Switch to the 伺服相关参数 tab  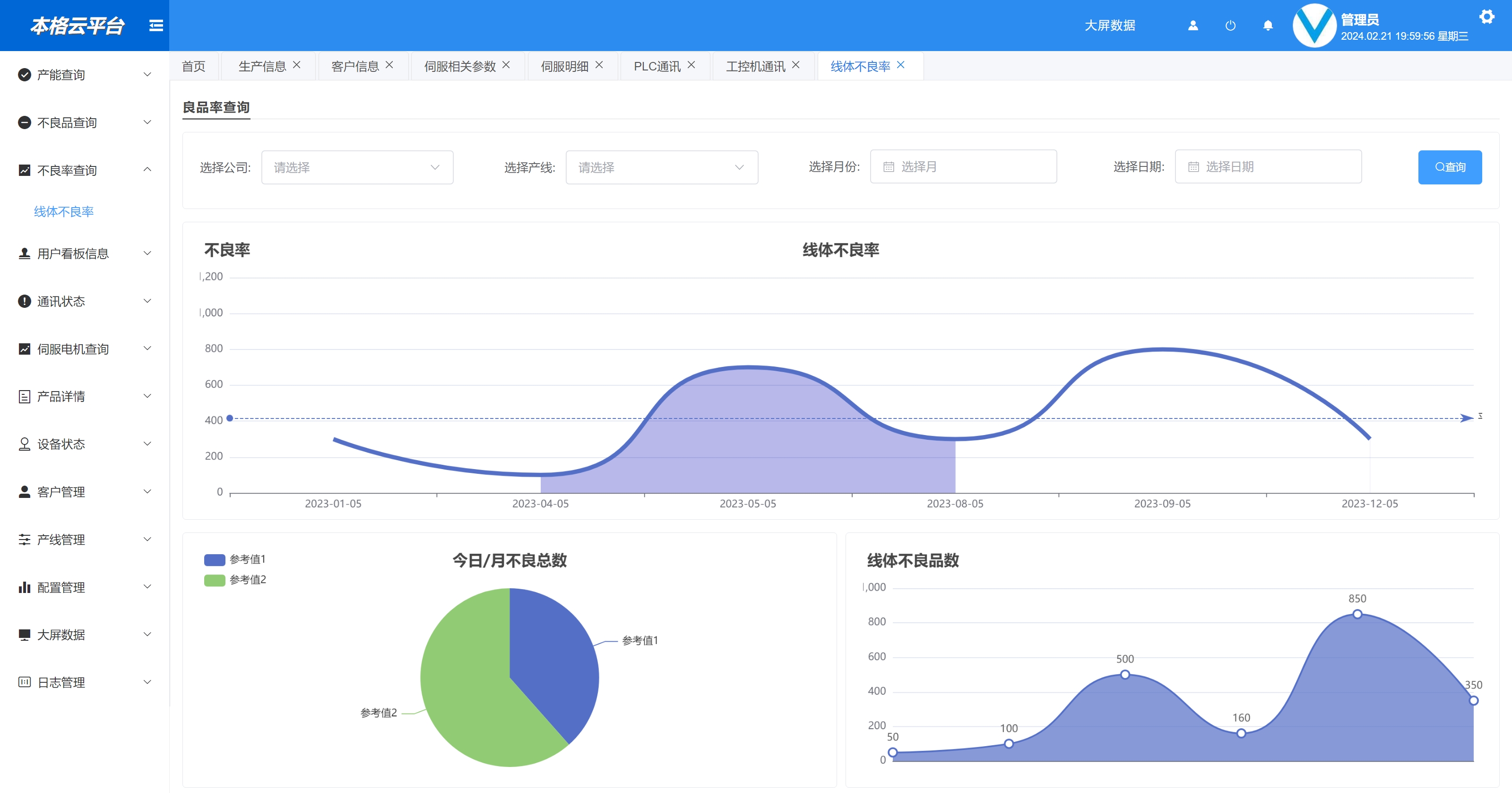point(460,66)
